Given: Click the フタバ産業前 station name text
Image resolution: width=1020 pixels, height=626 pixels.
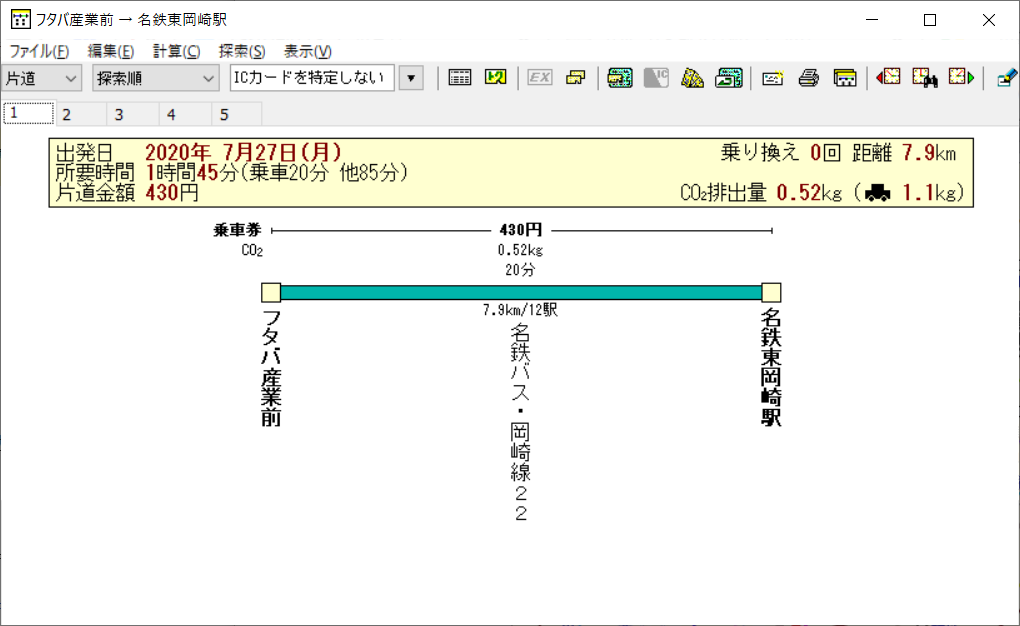Looking at the screenshot, I should click(x=271, y=368).
